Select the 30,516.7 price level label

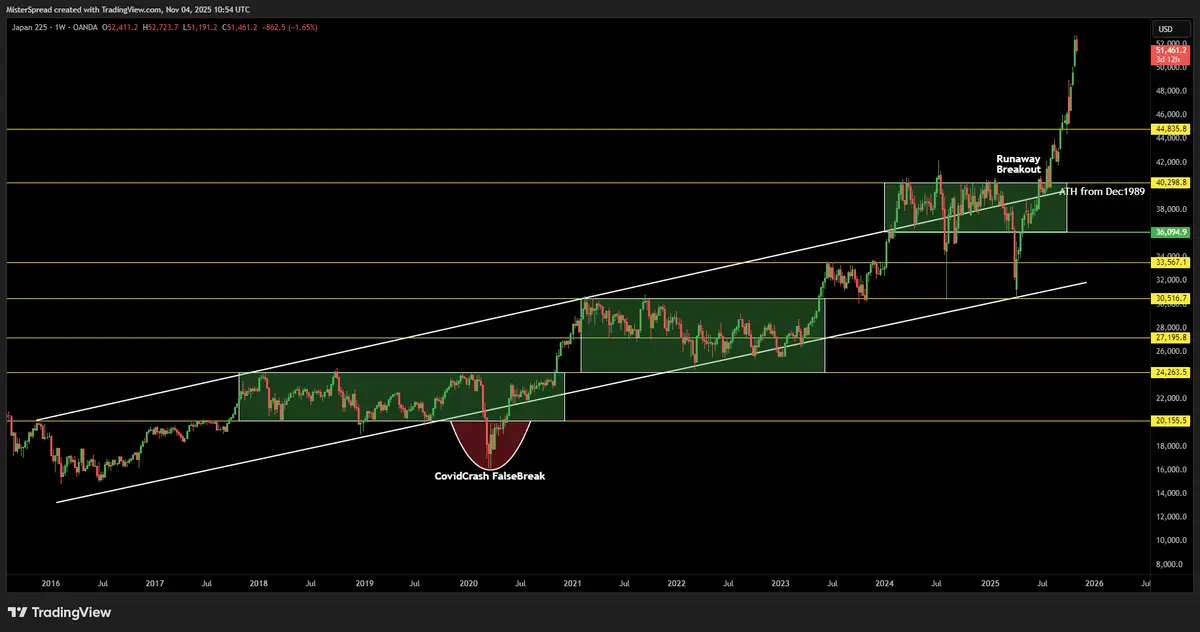tap(1171, 298)
